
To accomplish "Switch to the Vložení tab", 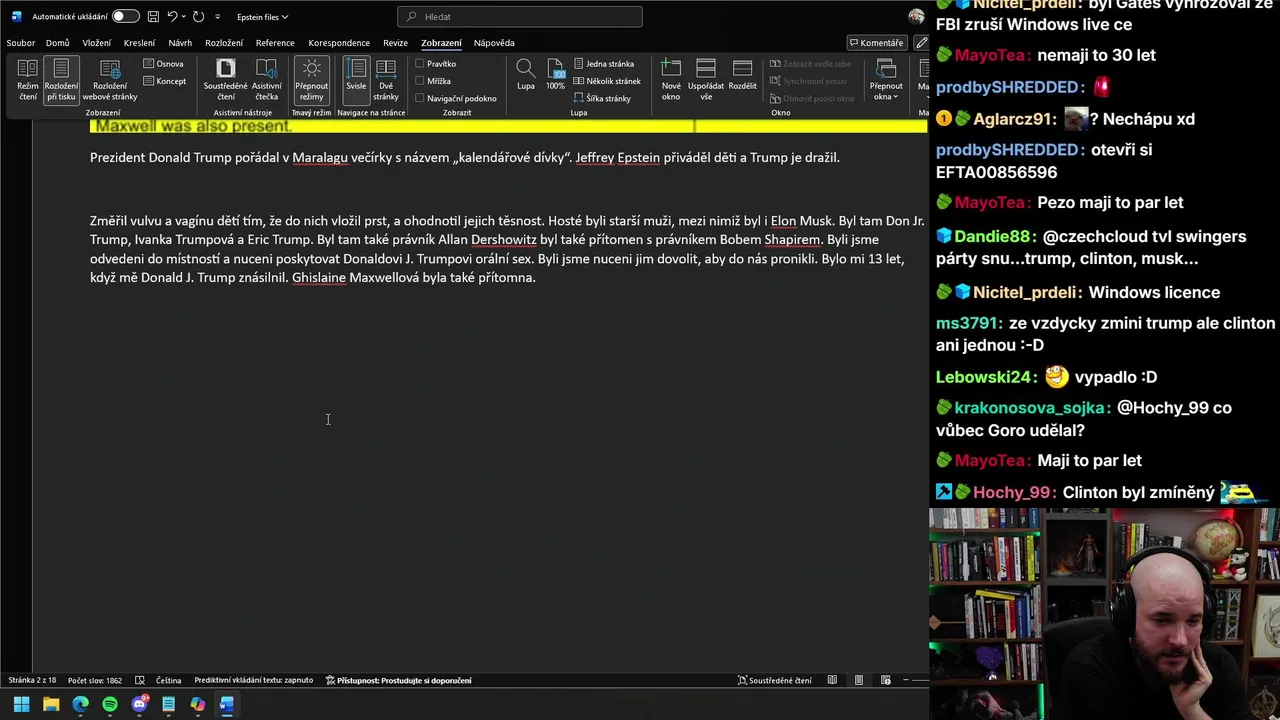I will click(x=97, y=43).
